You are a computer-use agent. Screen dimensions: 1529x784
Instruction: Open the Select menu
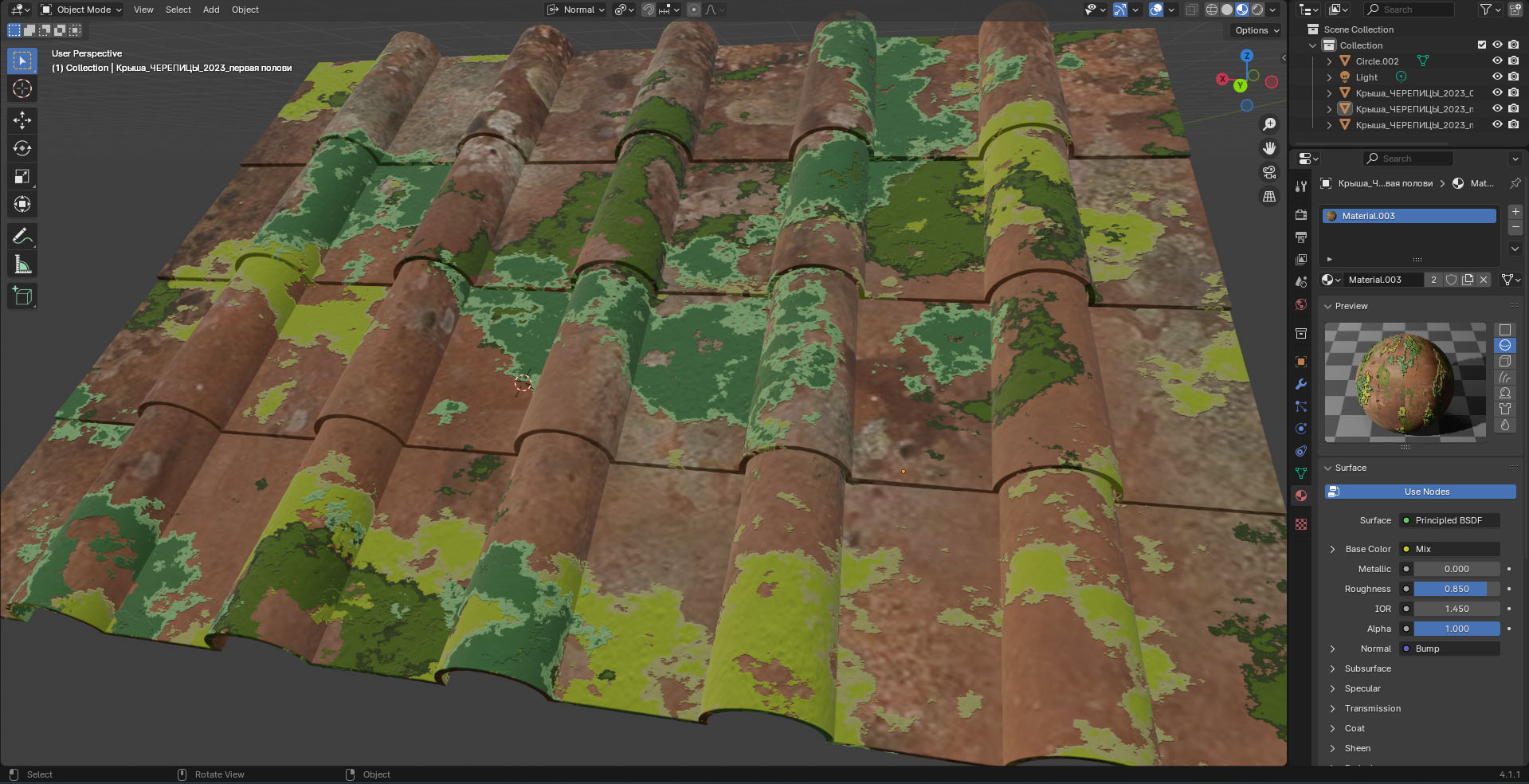(178, 10)
